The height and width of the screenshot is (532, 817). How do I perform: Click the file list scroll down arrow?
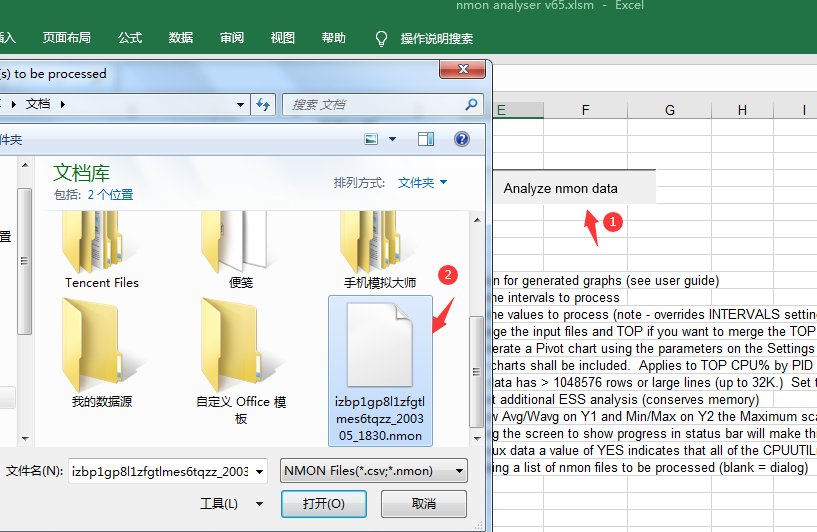pos(477,439)
